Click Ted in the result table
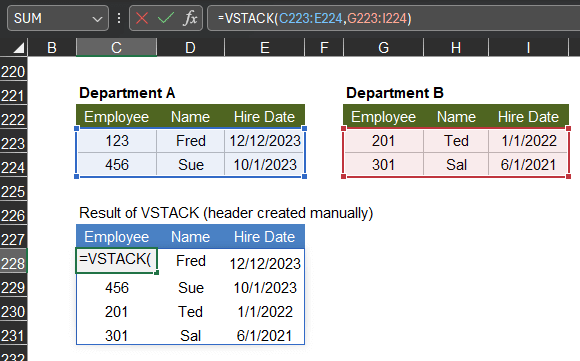 190,311
